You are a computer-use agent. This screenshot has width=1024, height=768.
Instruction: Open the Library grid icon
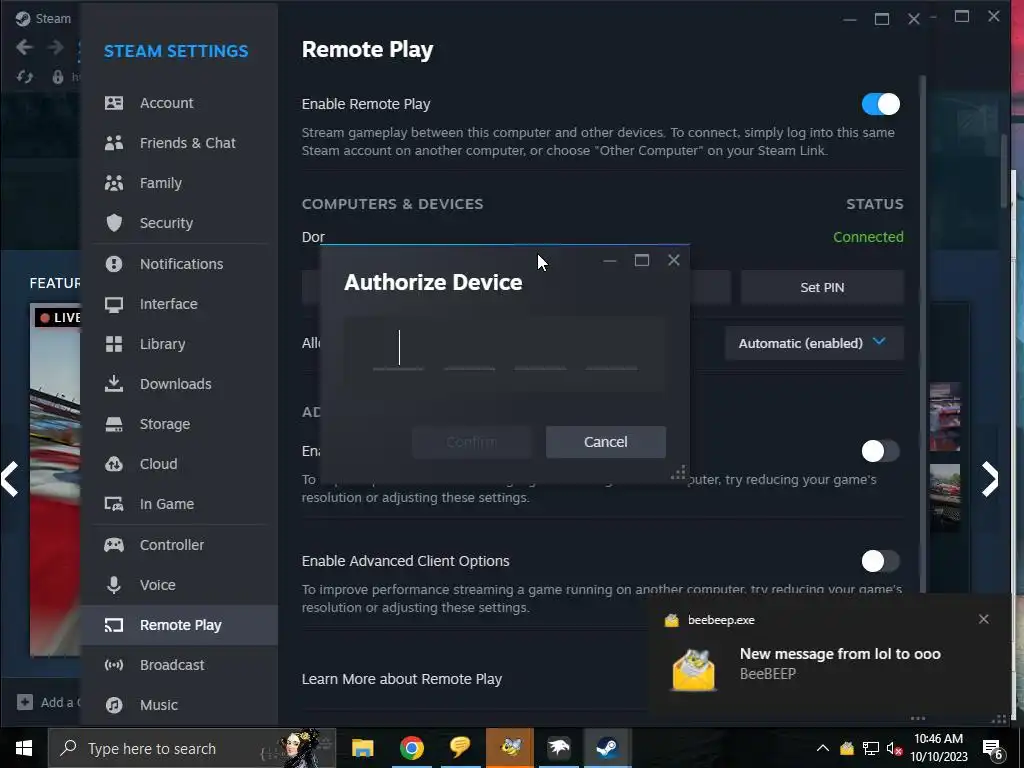point(114,344)
